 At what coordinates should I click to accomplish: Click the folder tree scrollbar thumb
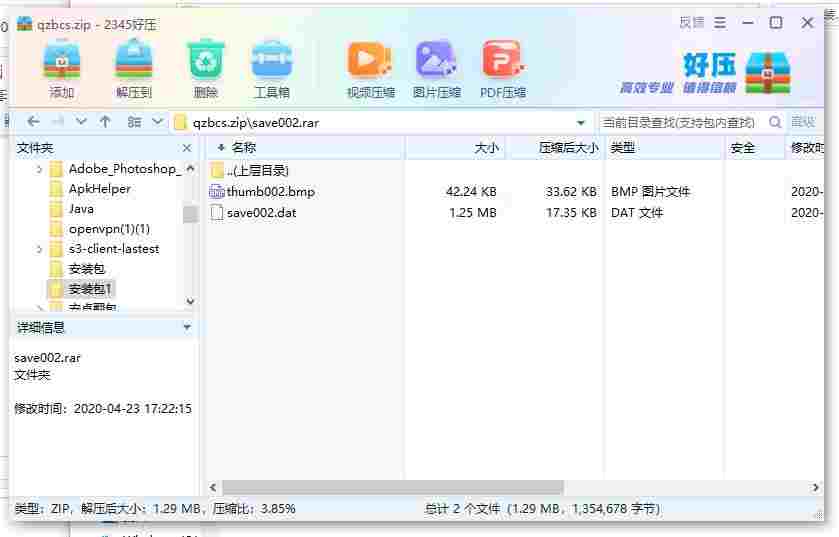pyautogui.click(x=190, y=214)
